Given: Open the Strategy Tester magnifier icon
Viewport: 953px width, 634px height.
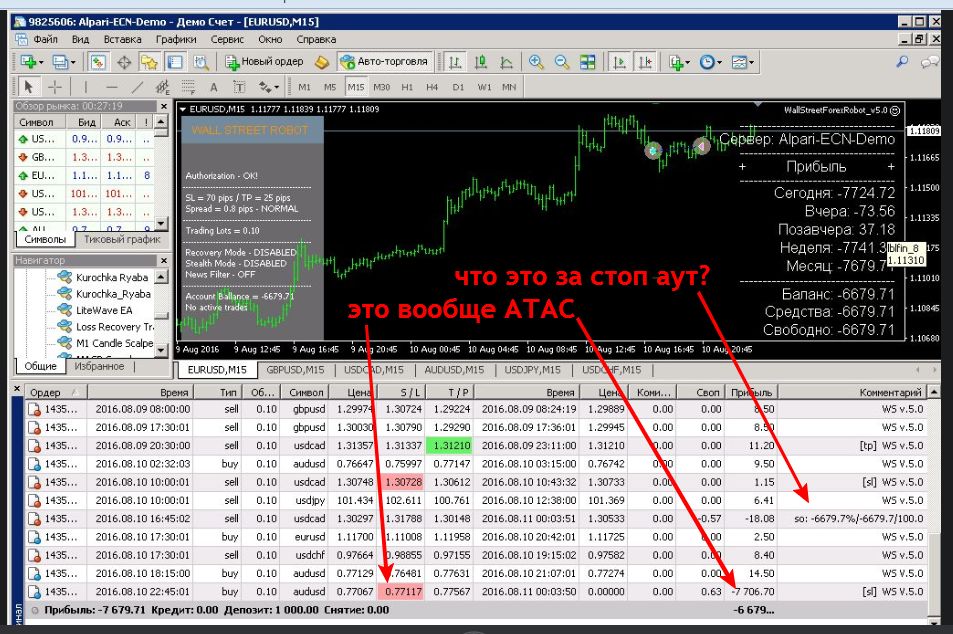Looking at the screenshot, I should (x=201, y=61).
